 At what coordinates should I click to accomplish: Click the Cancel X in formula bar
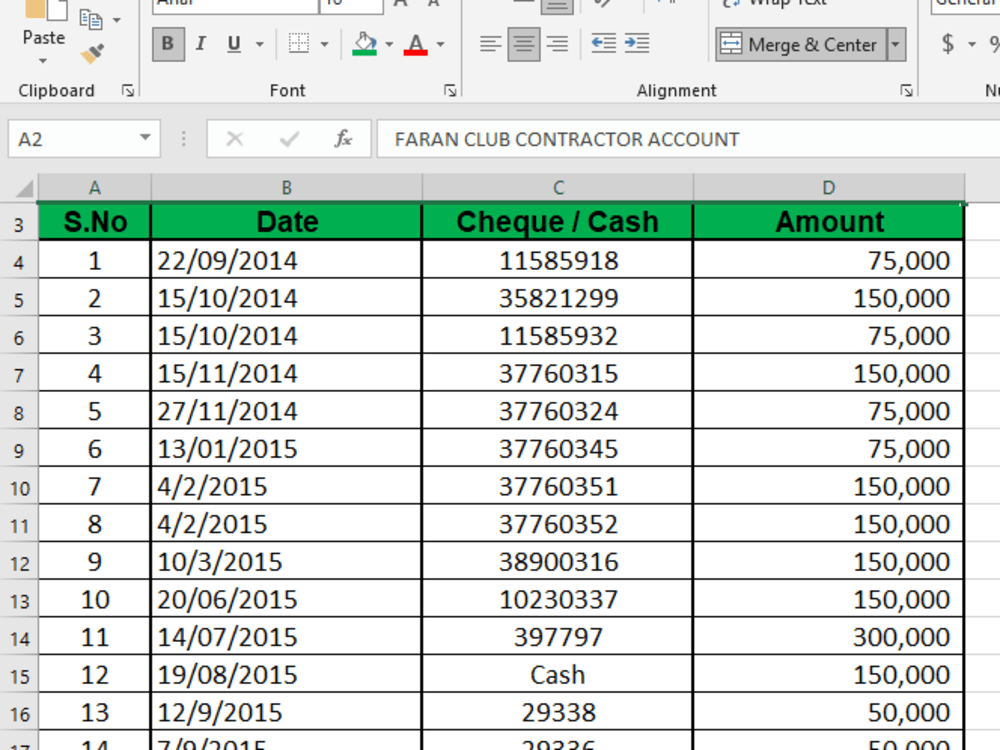coord(235,139)
